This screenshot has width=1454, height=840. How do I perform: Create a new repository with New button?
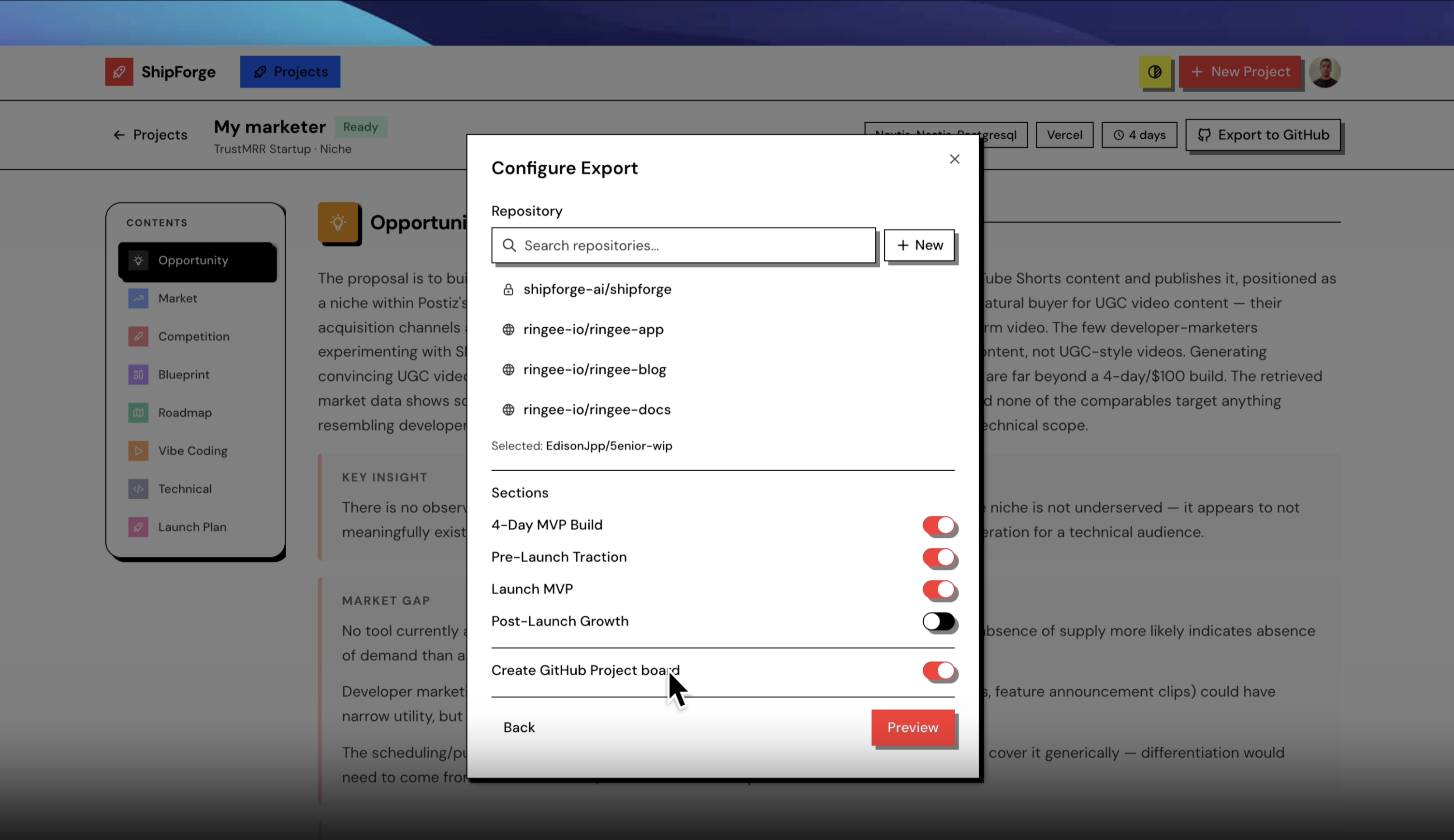(919, 245)
